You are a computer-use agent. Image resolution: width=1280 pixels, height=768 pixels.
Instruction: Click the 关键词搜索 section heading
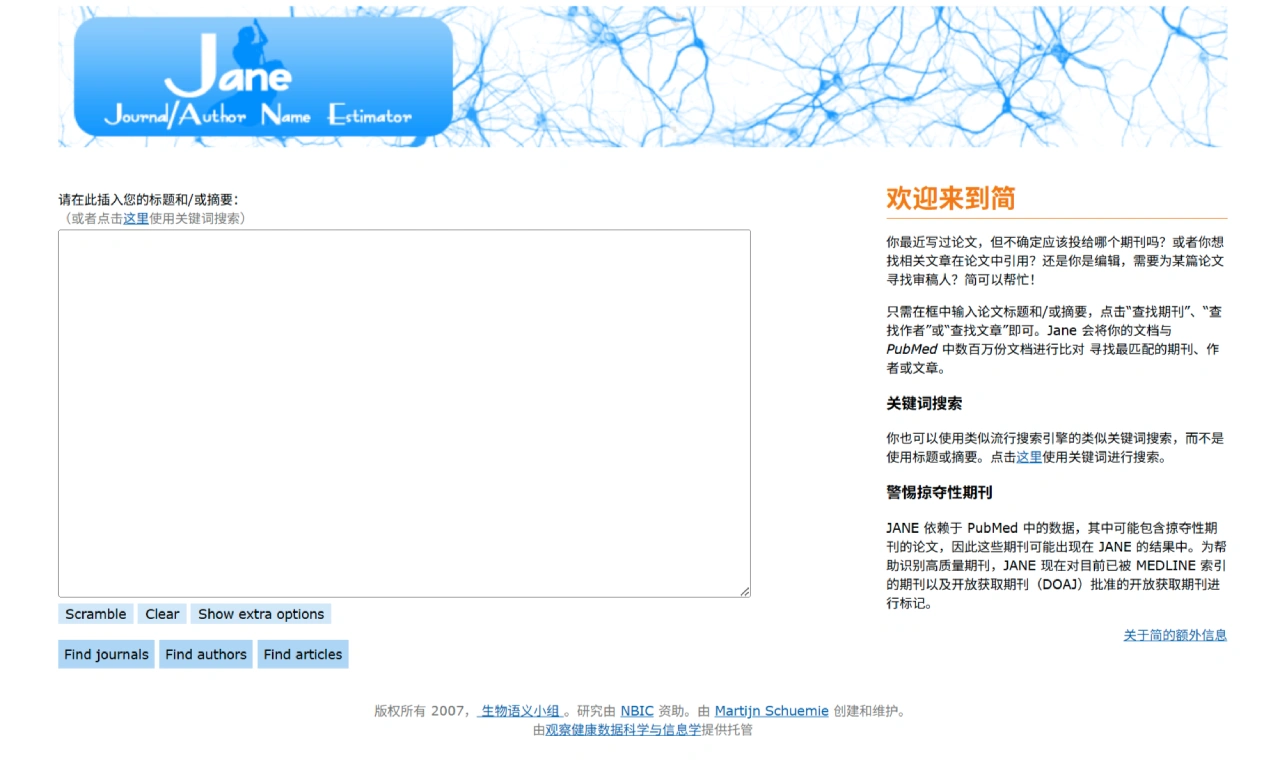pyautogui.click(x=922, y=404)
